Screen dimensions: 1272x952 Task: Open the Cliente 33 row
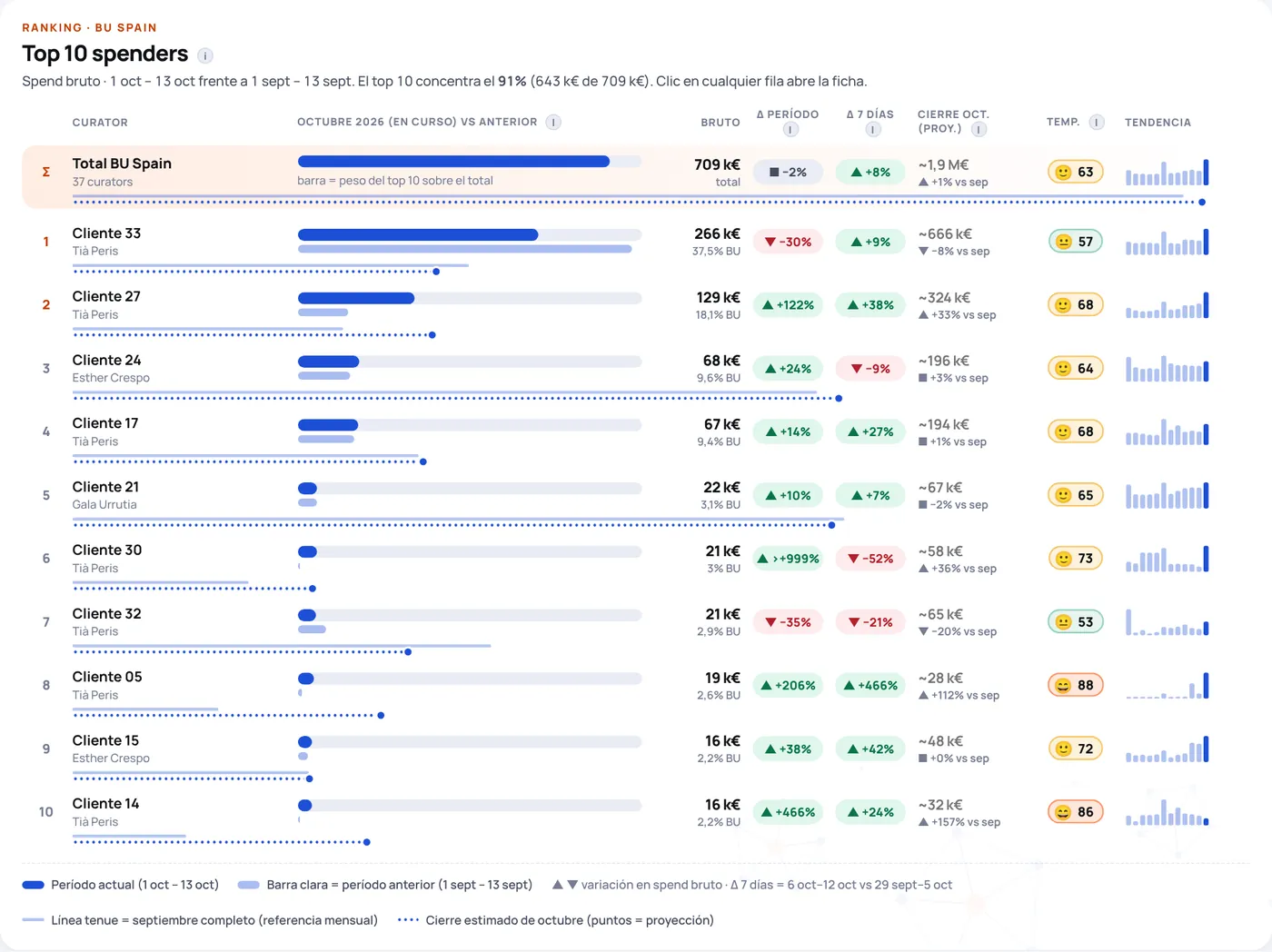tap(636, 247)
